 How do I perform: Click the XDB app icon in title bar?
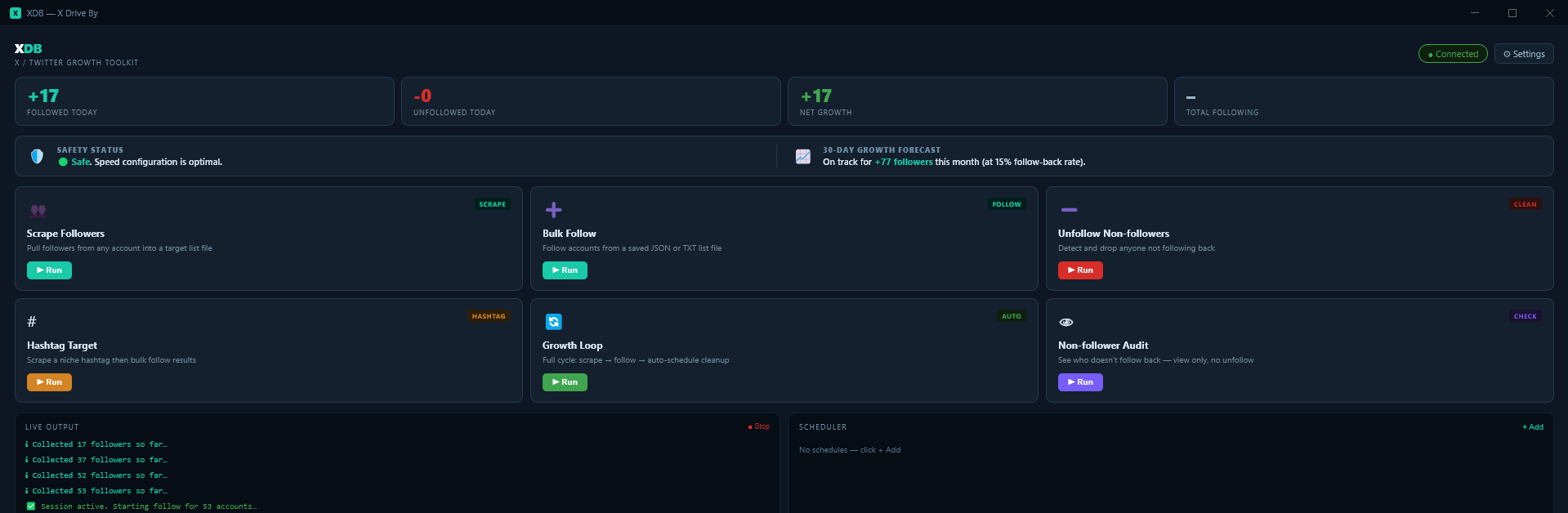16,13
